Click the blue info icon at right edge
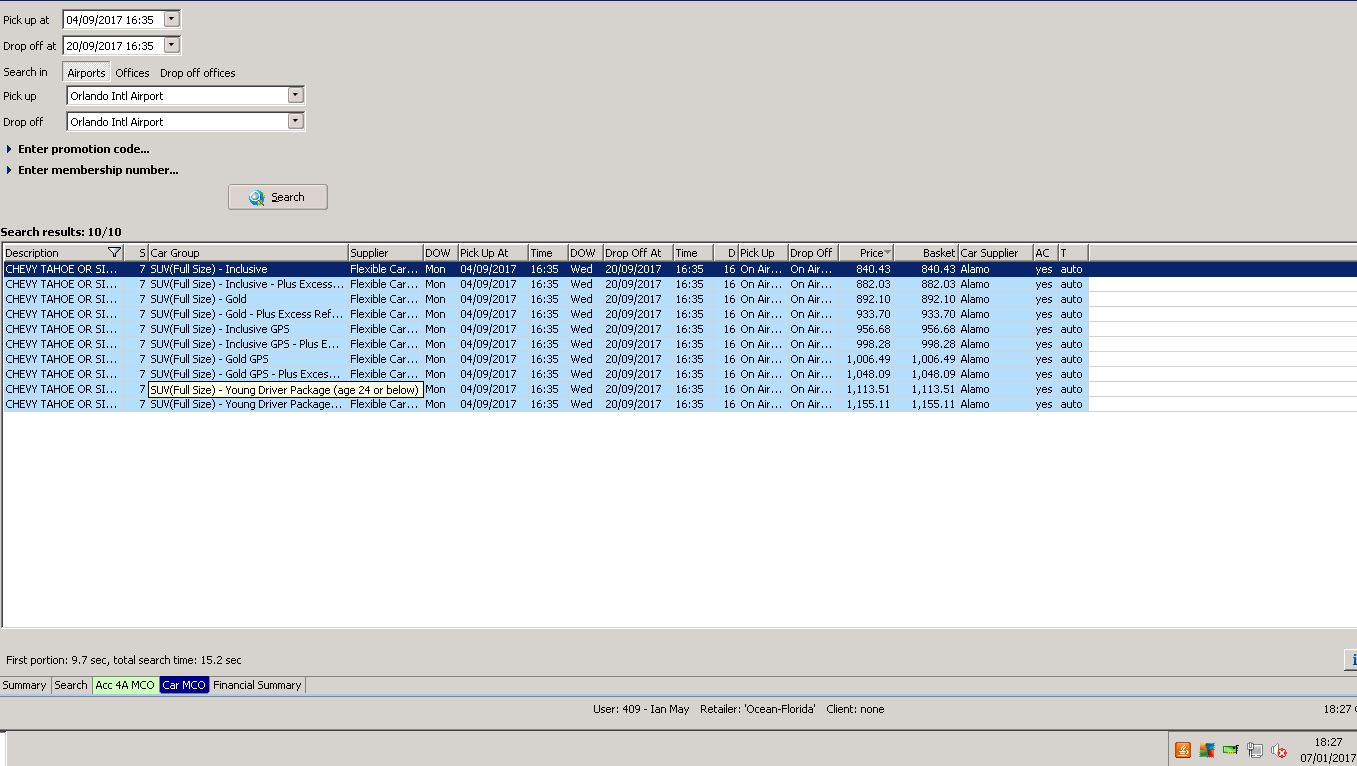Image resolution: width=1357 pixels, height=766 pixels. coord(1351,660)
